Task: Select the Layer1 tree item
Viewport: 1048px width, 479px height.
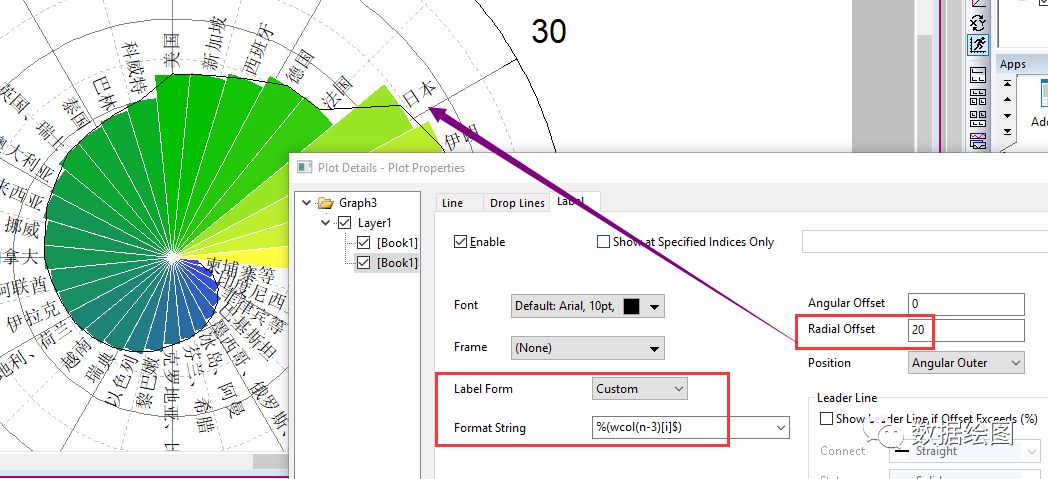Action: point(376,223)
